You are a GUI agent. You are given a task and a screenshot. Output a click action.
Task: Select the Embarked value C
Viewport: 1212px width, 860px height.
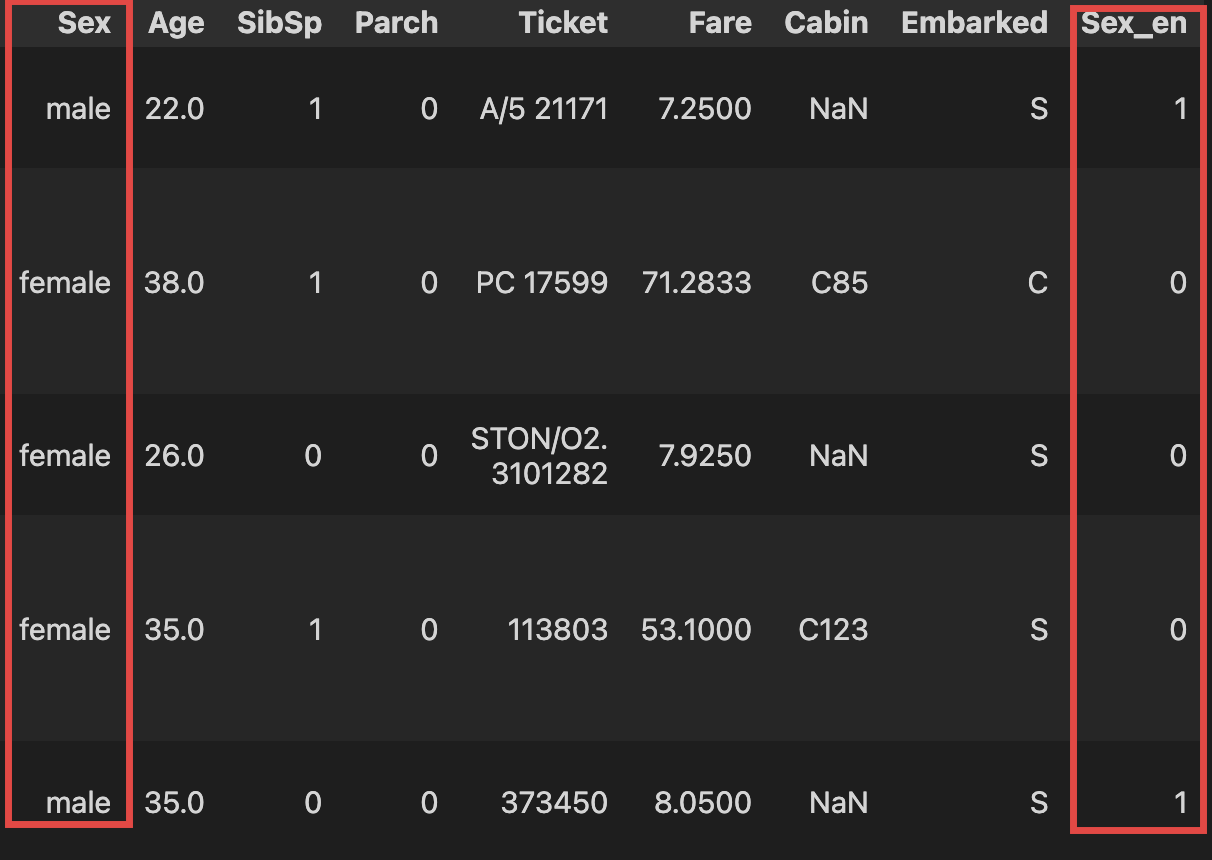(1037, 283)
